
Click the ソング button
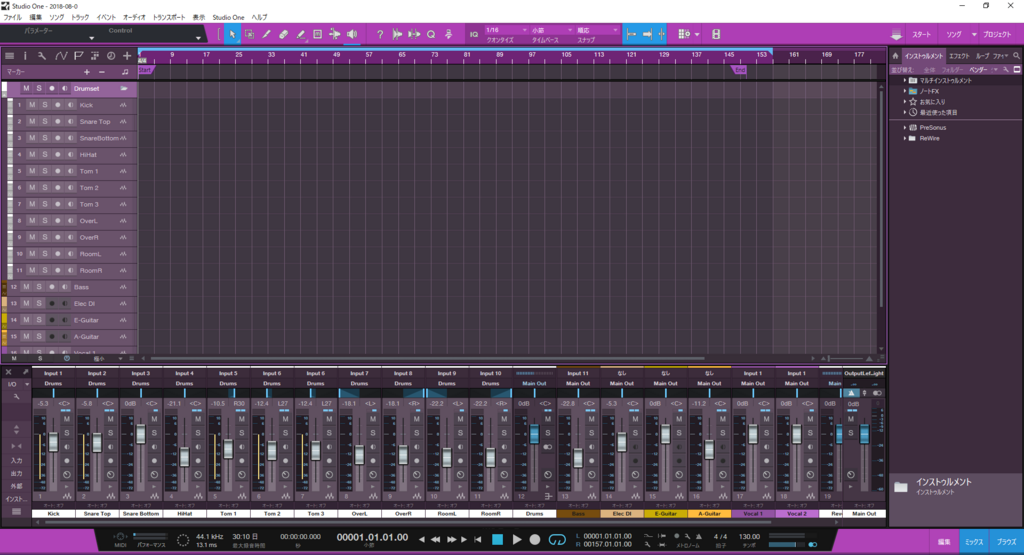click(953, 35)
